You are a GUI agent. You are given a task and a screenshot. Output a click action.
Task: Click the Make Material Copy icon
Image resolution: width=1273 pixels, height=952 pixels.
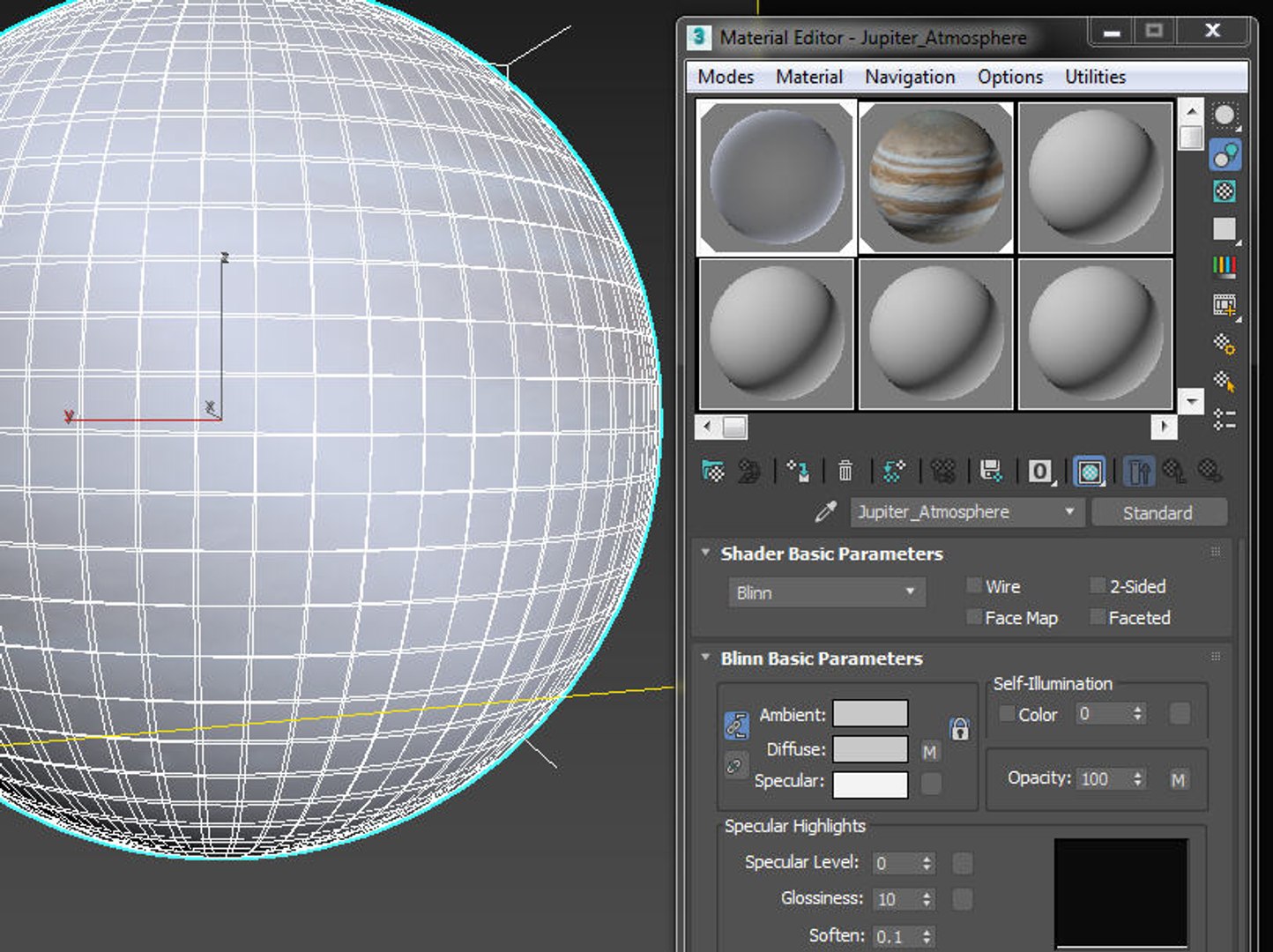click(894, 472)
